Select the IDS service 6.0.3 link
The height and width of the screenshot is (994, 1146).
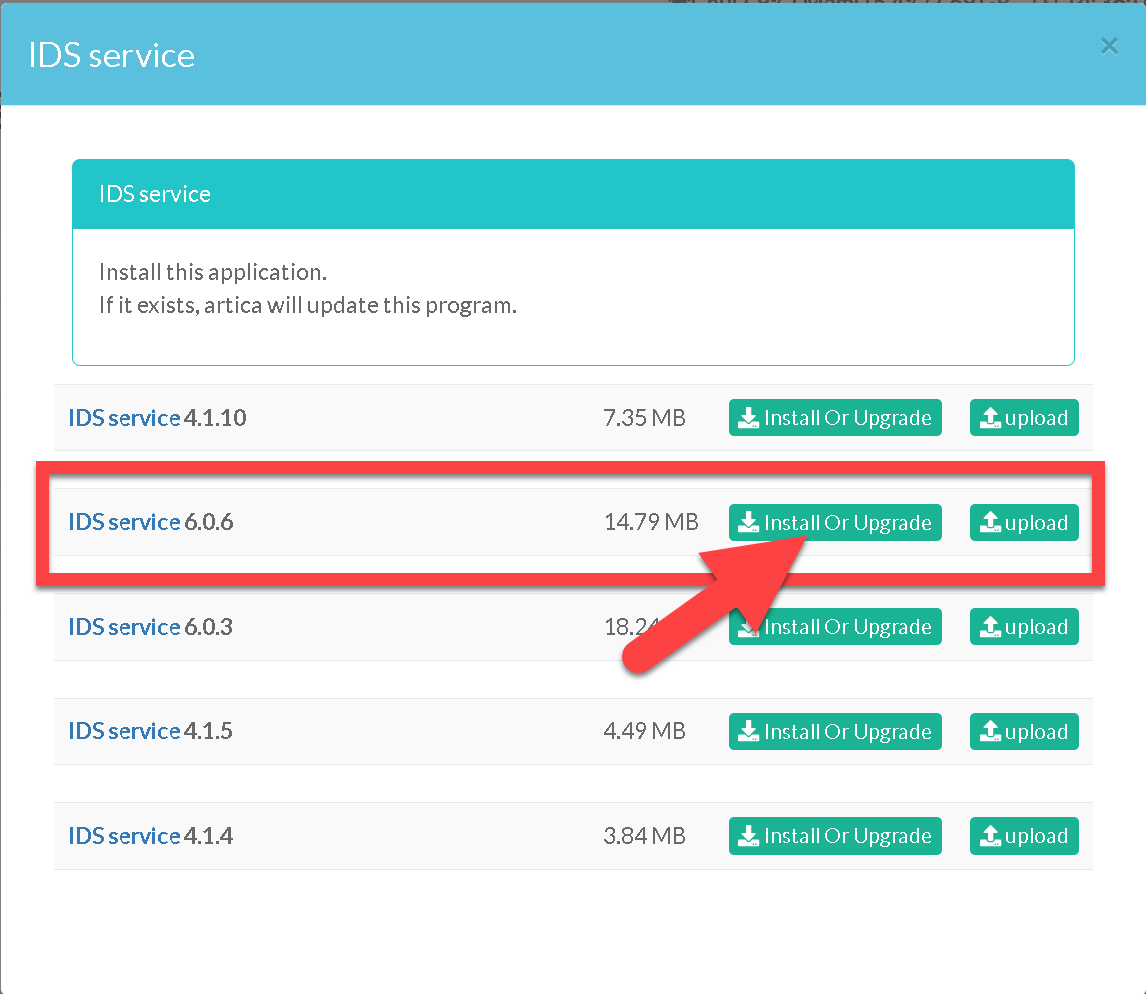point(124,627)
